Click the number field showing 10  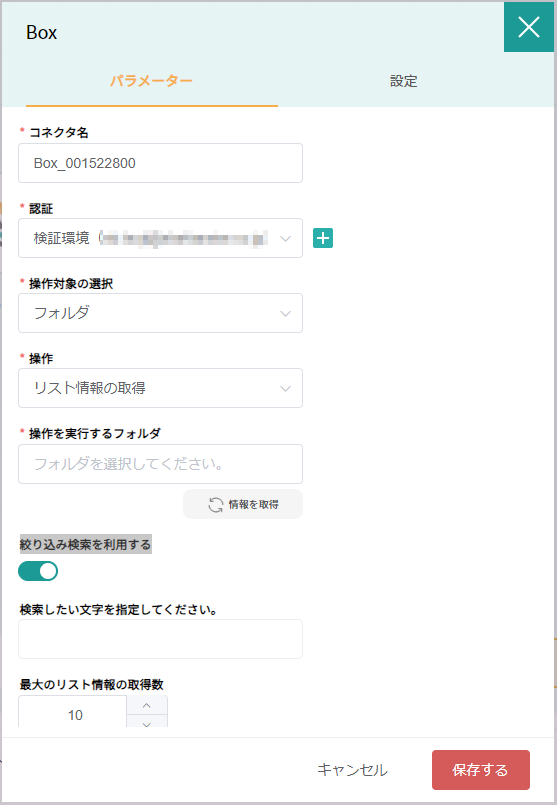(73, 714)
